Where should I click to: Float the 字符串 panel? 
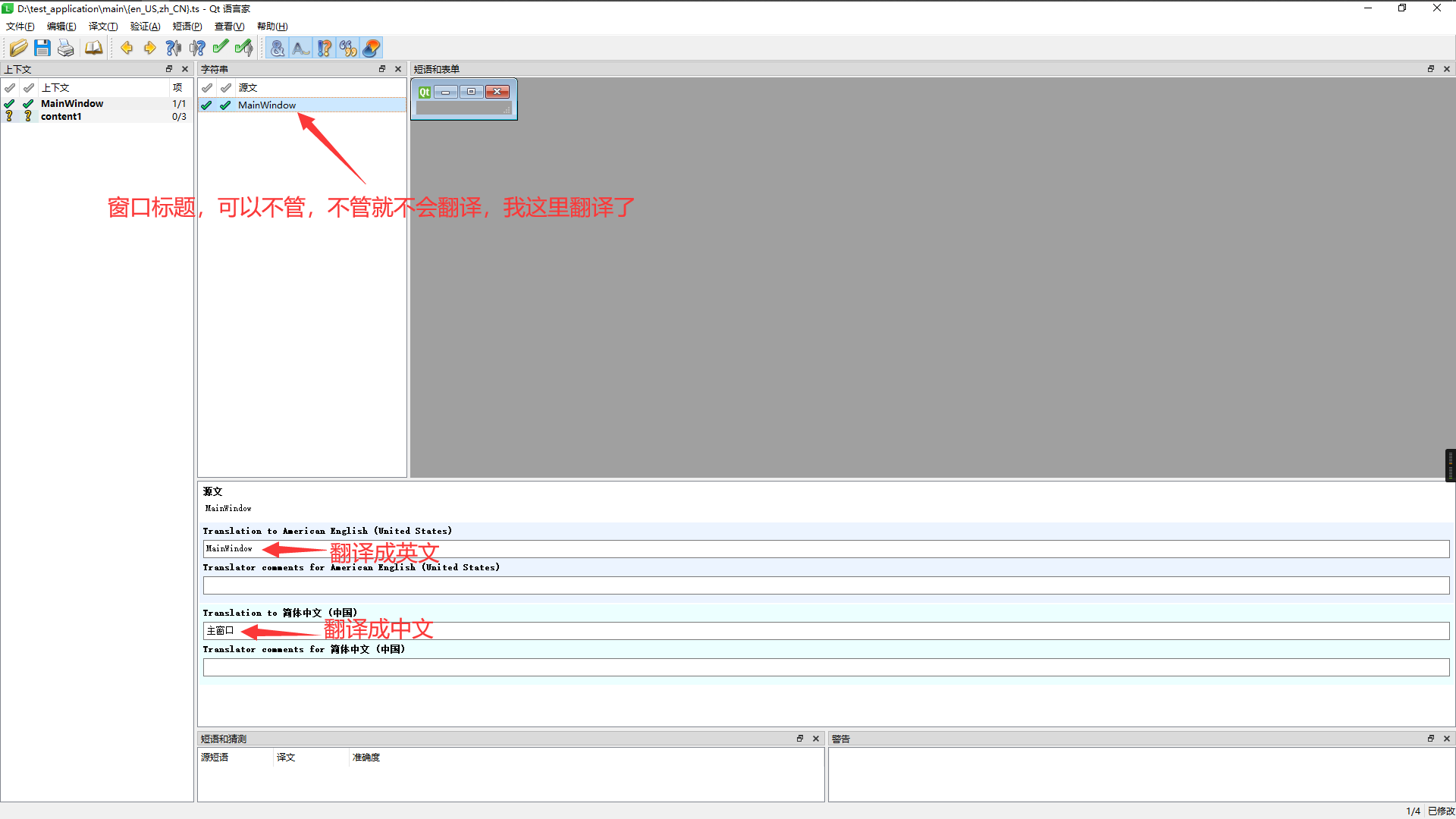point(382,69)
